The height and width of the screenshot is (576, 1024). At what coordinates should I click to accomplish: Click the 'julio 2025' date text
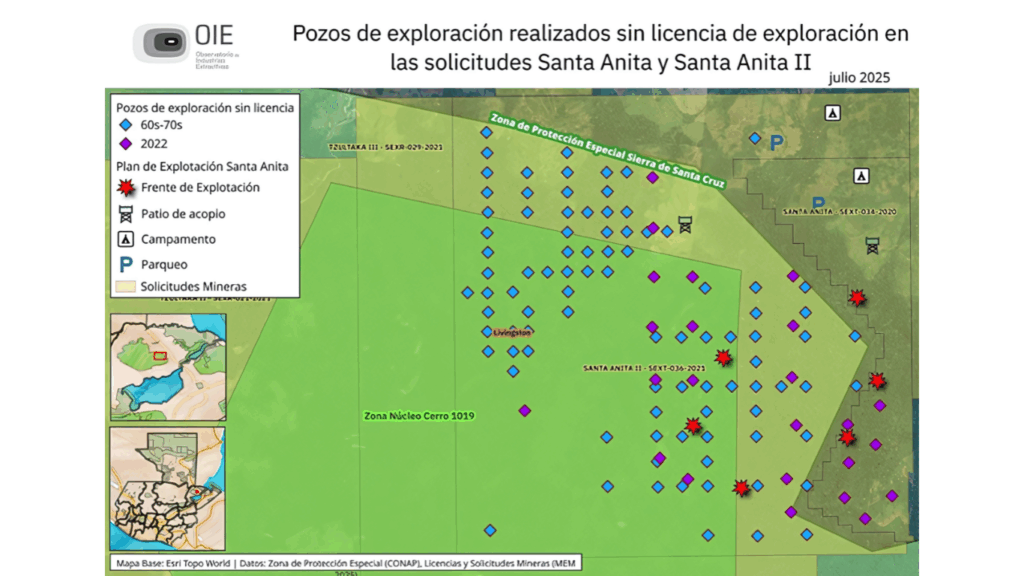(859, 78)
